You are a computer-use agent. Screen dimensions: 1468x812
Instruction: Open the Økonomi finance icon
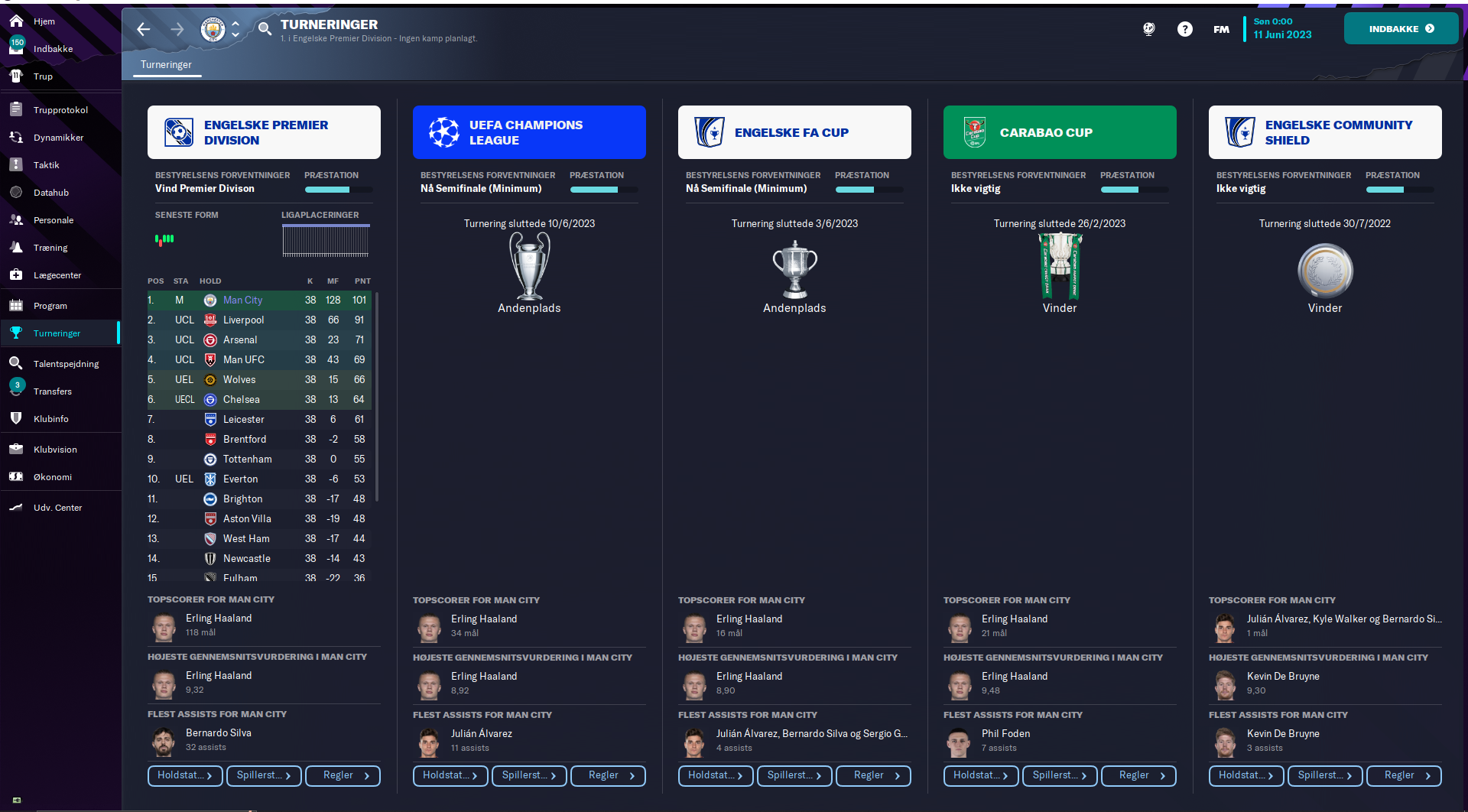tap(16, 477)
